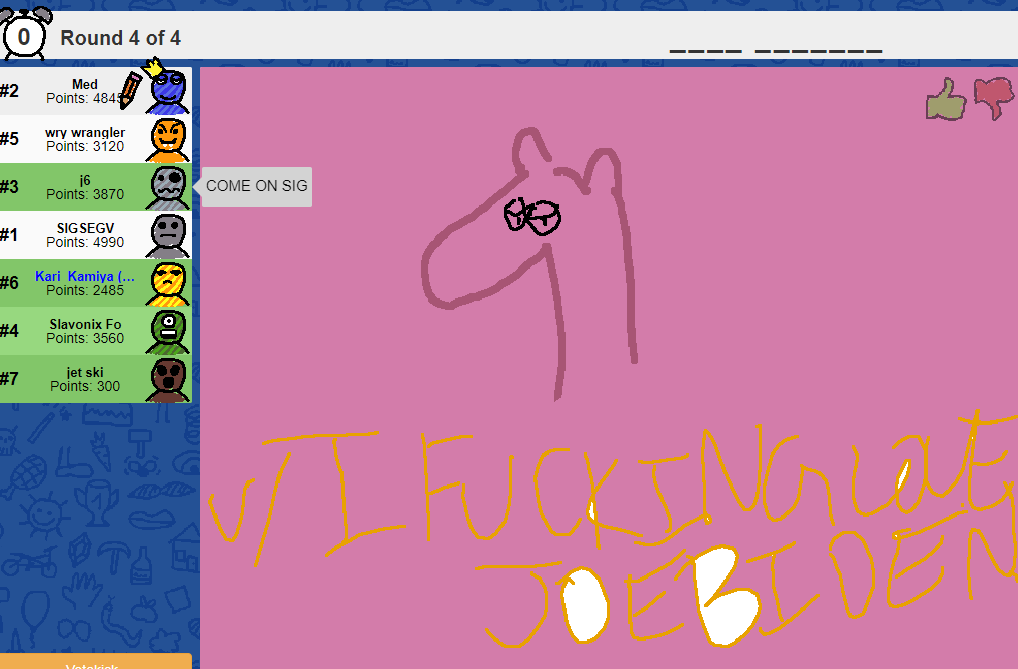Click "Points: 300" for jet ski

click(x=85, y=387)
